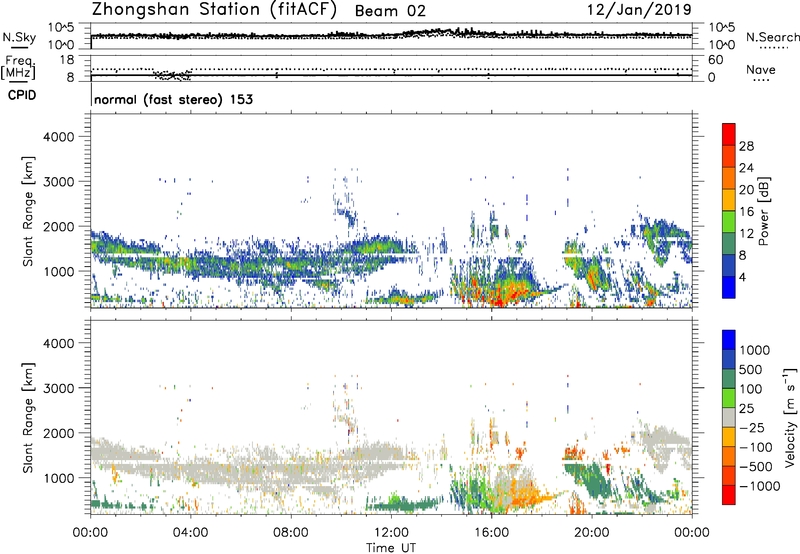Click the 2000 tick label on velocity panel
This screenshot has height=554, width=800.
tap(59, 433)
